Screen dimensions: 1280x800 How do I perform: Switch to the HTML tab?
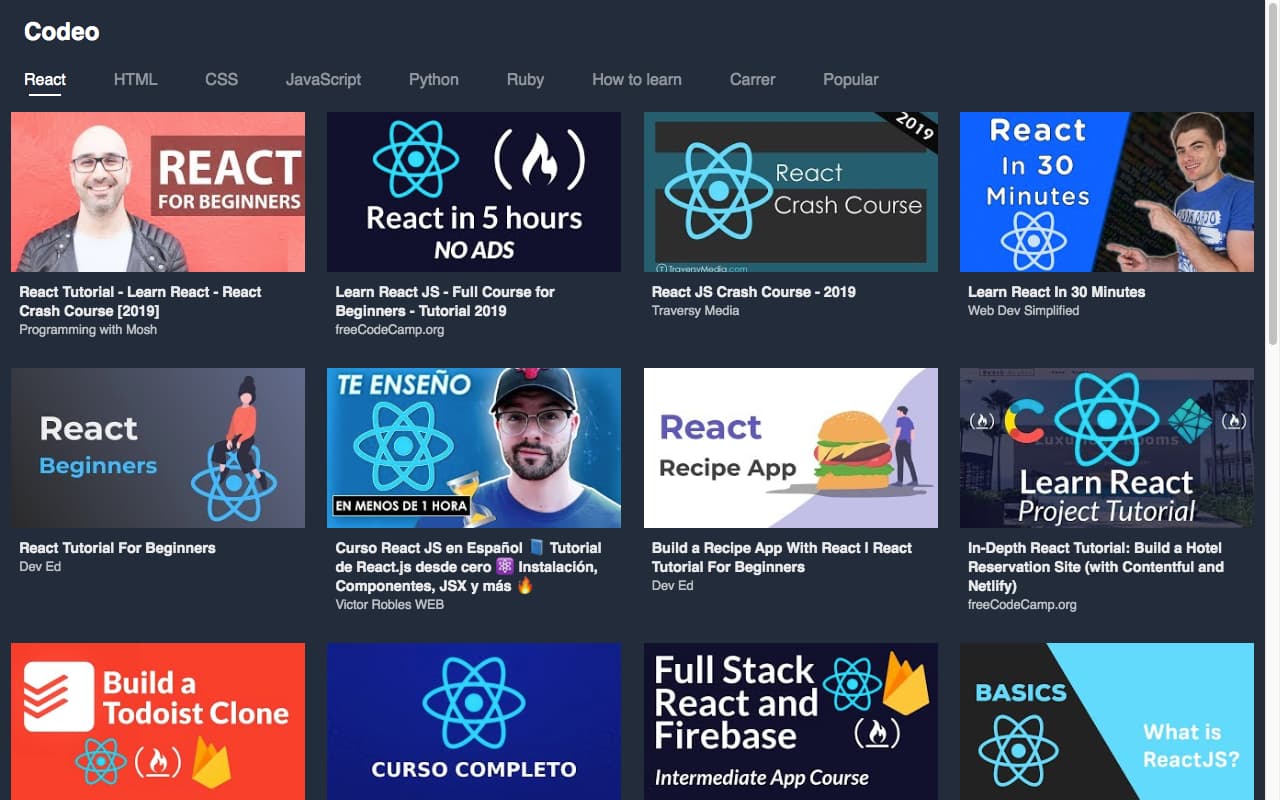click(x=135, y=79)
